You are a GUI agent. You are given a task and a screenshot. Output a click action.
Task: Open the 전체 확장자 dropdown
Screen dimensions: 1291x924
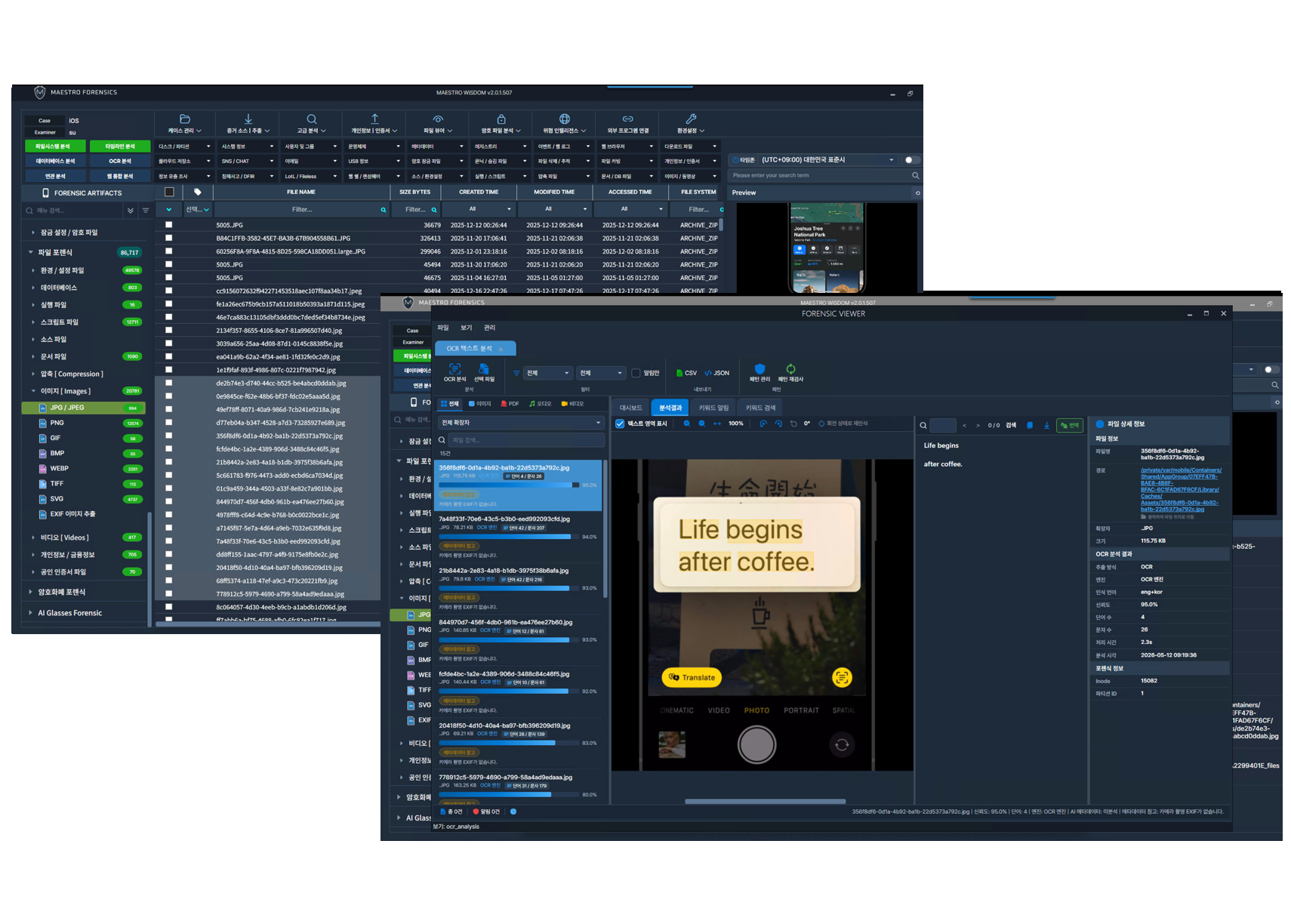520,423
